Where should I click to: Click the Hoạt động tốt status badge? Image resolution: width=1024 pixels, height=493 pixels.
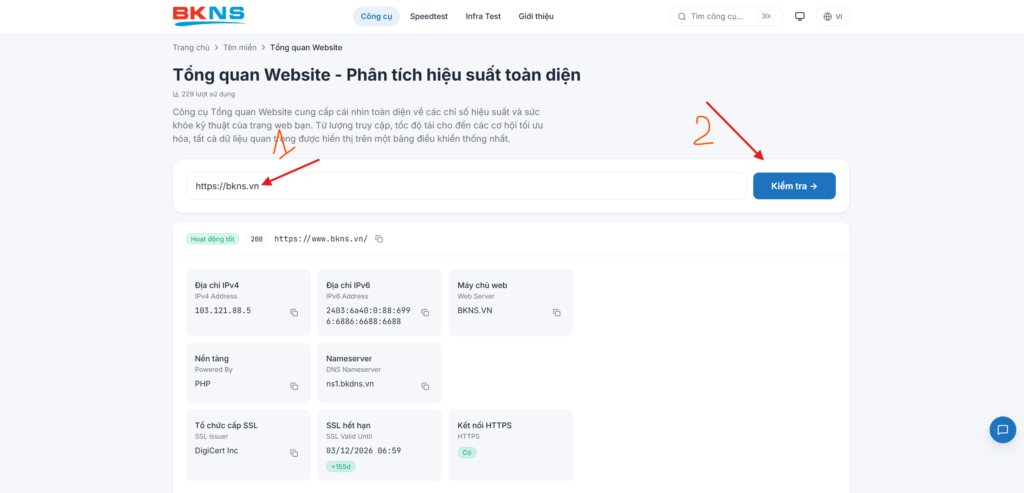tap(213, 239)
